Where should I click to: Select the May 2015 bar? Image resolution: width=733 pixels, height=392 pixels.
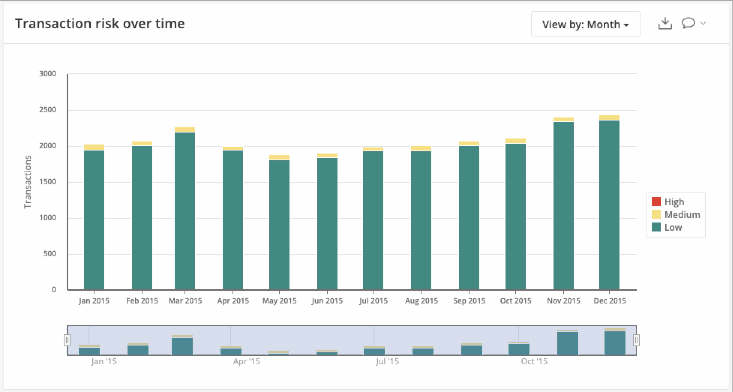(x=279, y=222)
